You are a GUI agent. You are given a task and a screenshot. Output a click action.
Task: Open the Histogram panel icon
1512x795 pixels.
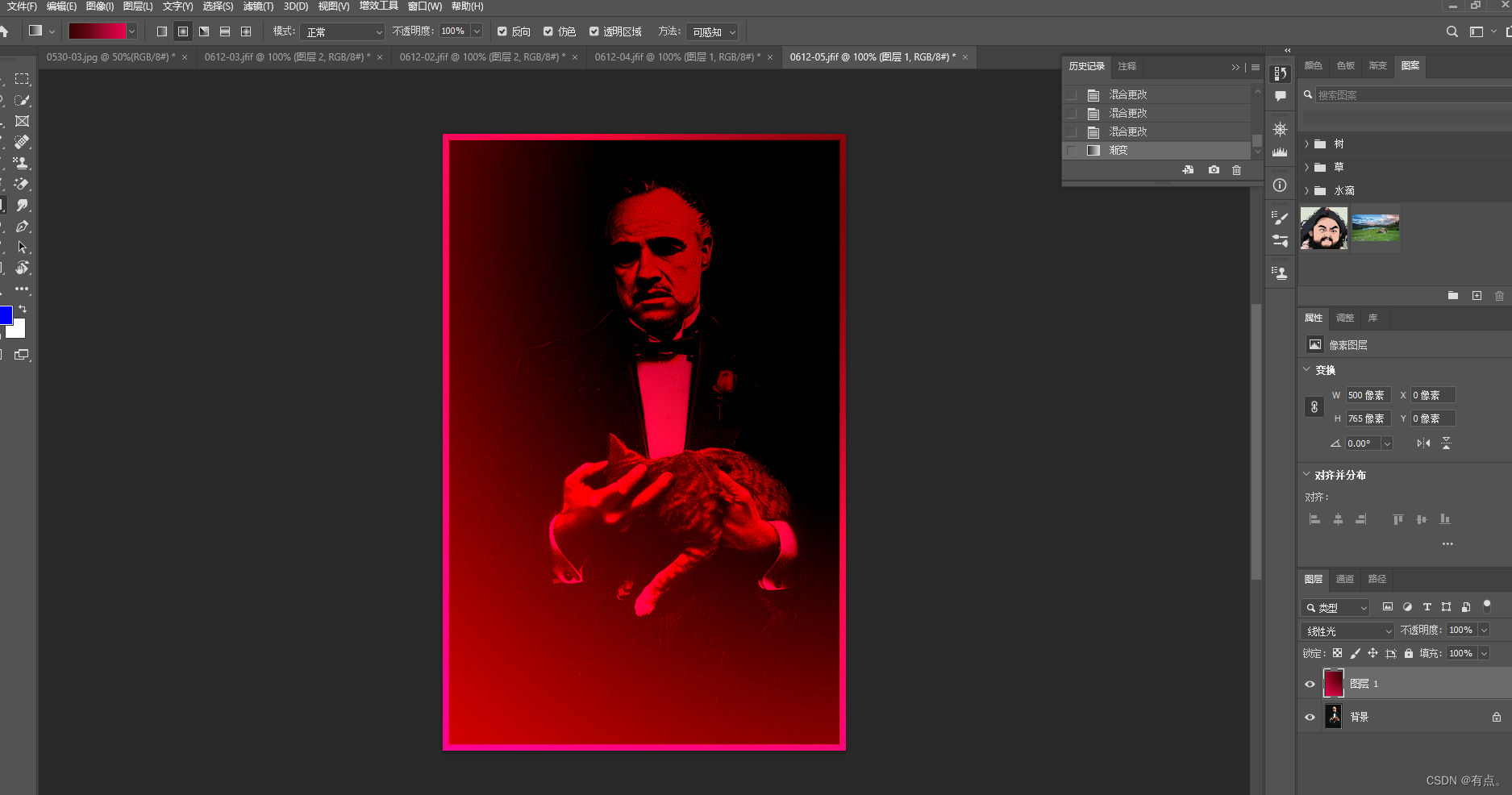pyautogui.click(x=1280, y=152)
